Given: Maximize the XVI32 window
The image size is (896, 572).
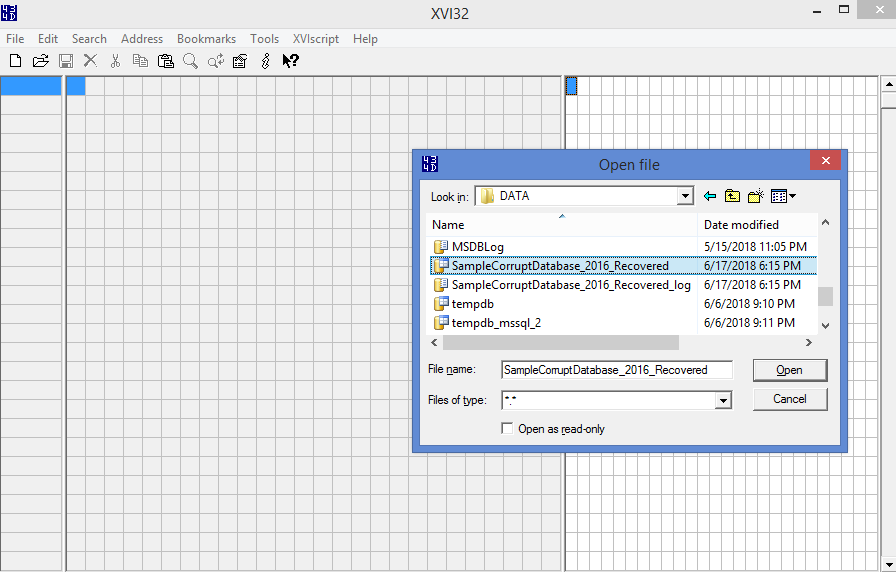Looking at the screenshot, I should [844, 10].
